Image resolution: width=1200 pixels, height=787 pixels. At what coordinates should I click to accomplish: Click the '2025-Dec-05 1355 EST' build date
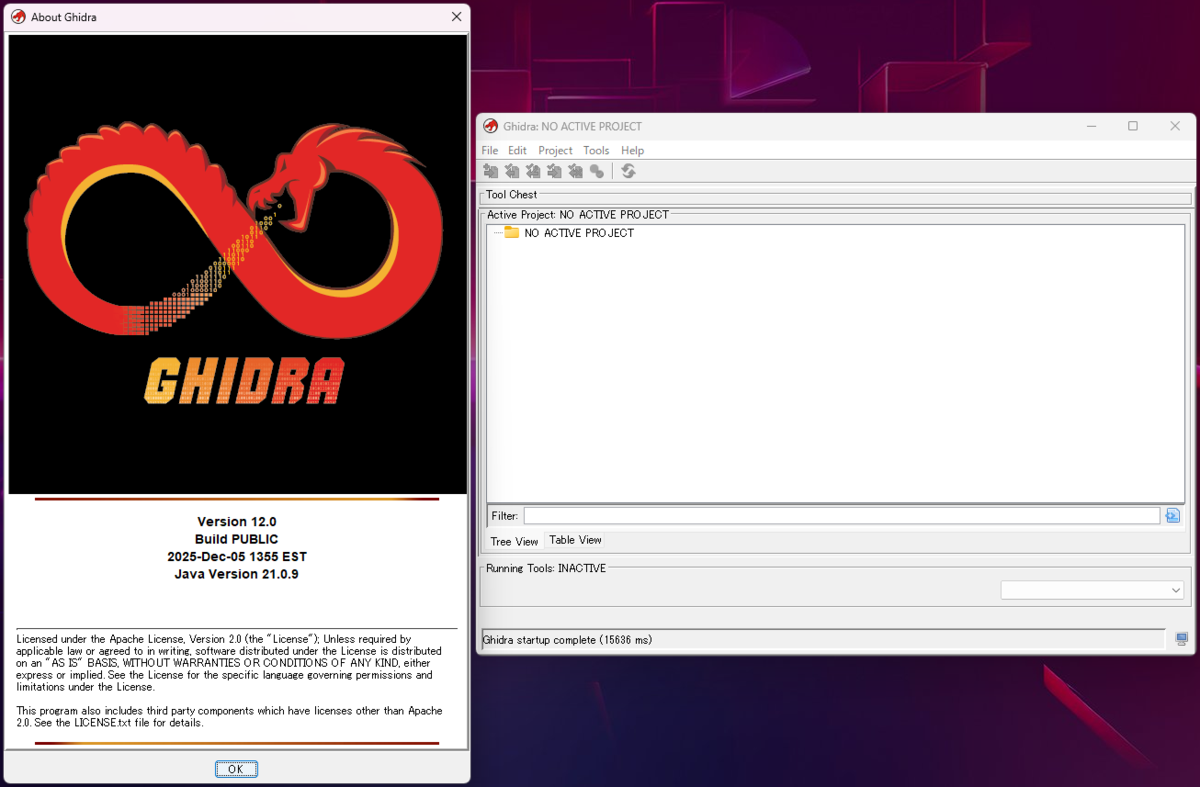237,557
